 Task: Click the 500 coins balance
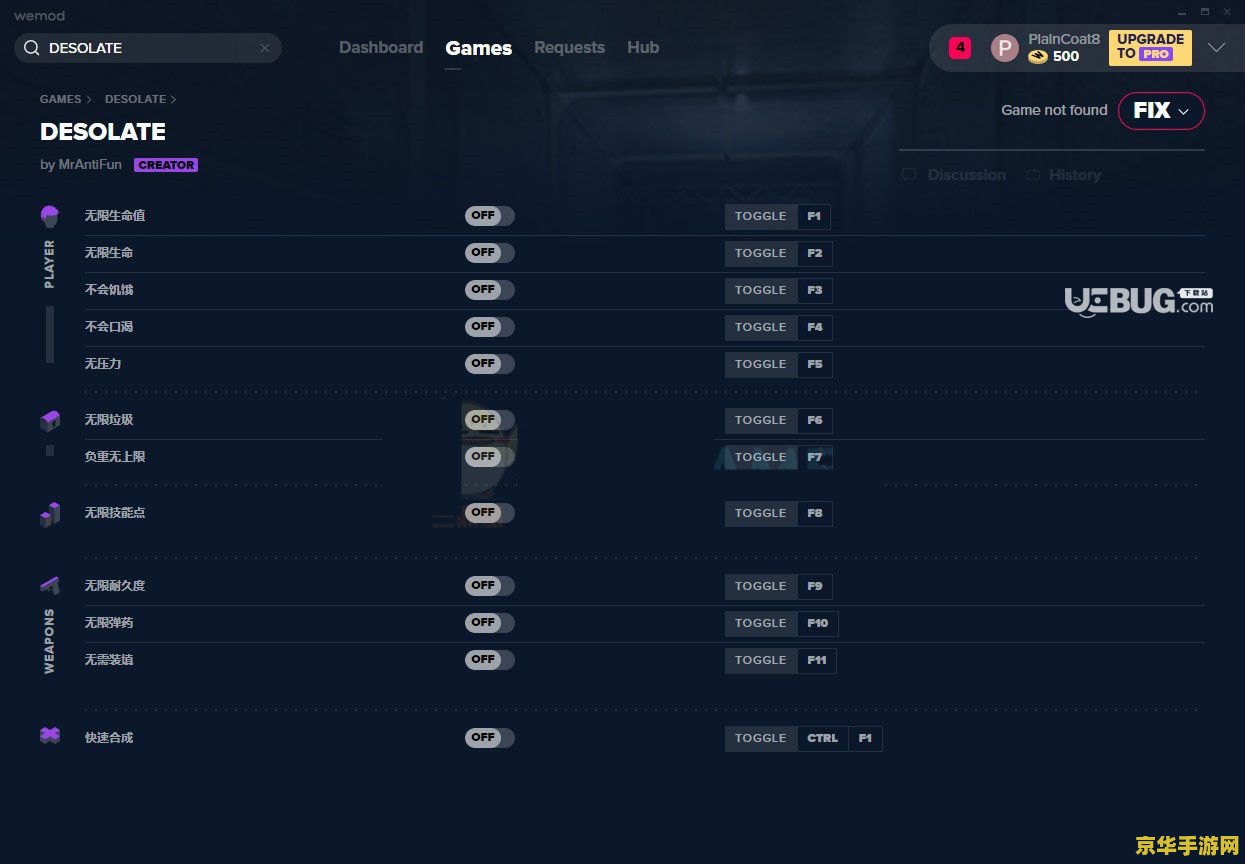(x=1066, y=57)
